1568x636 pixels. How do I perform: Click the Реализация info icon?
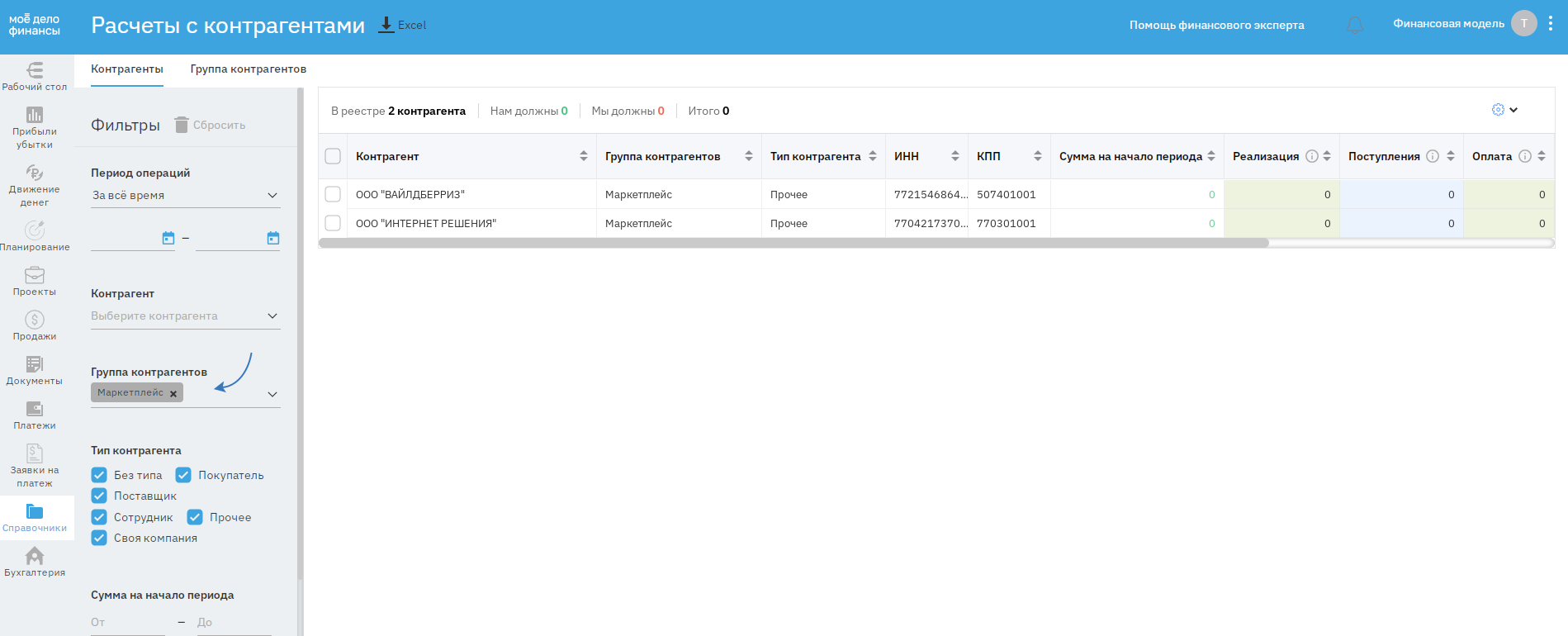point(1311,156)
